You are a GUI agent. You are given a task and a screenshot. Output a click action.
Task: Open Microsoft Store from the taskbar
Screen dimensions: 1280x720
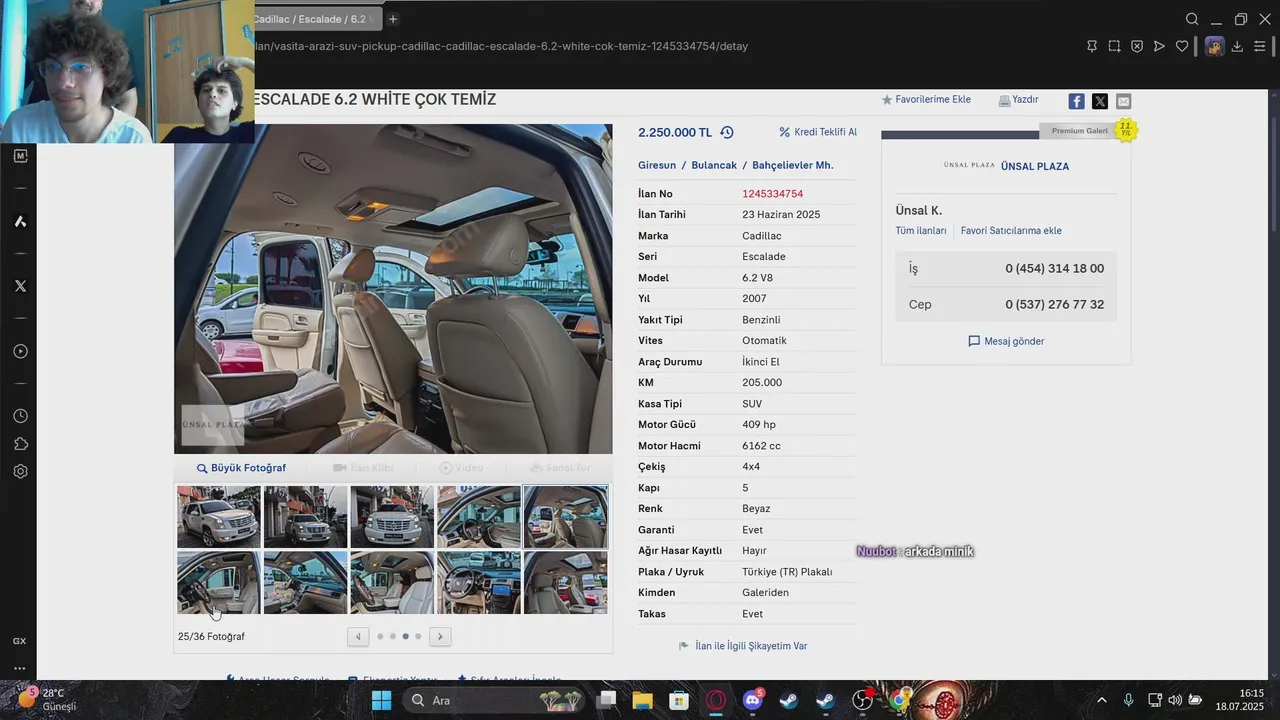tap(679, 700)
